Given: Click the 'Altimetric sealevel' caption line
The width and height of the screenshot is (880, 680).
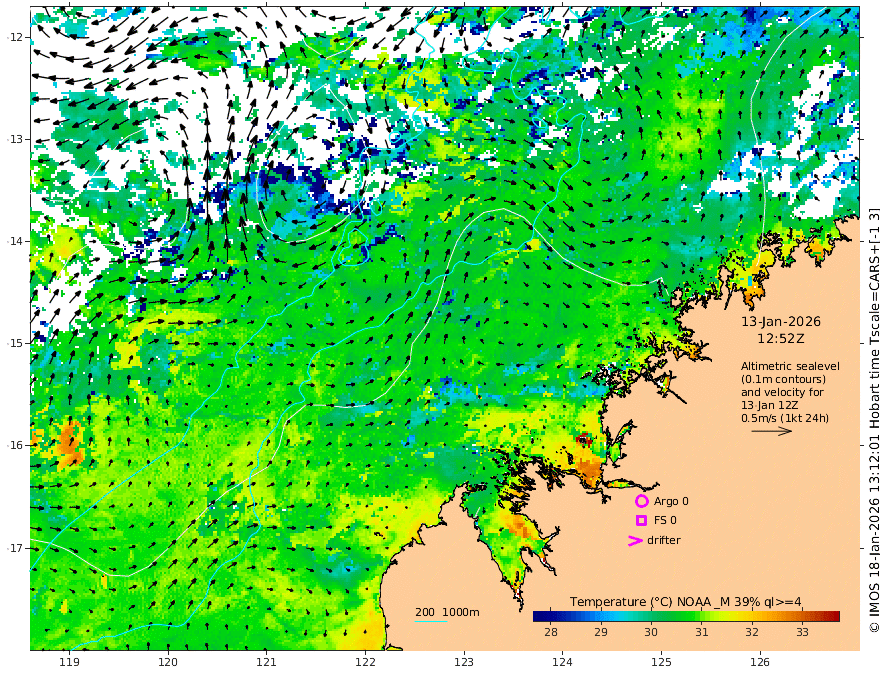Looking at the screenshot, I should point(790,366).
